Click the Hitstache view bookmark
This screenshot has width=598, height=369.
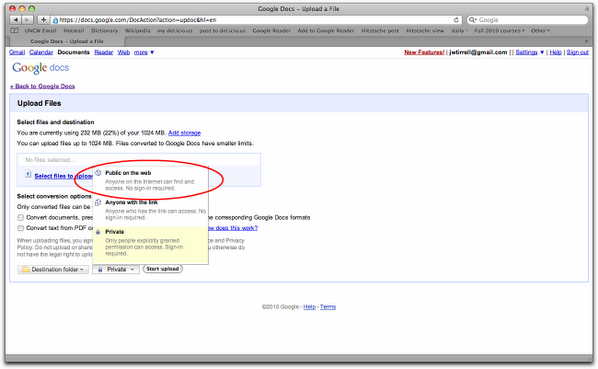pyautogui.click(x=425, y=30)
